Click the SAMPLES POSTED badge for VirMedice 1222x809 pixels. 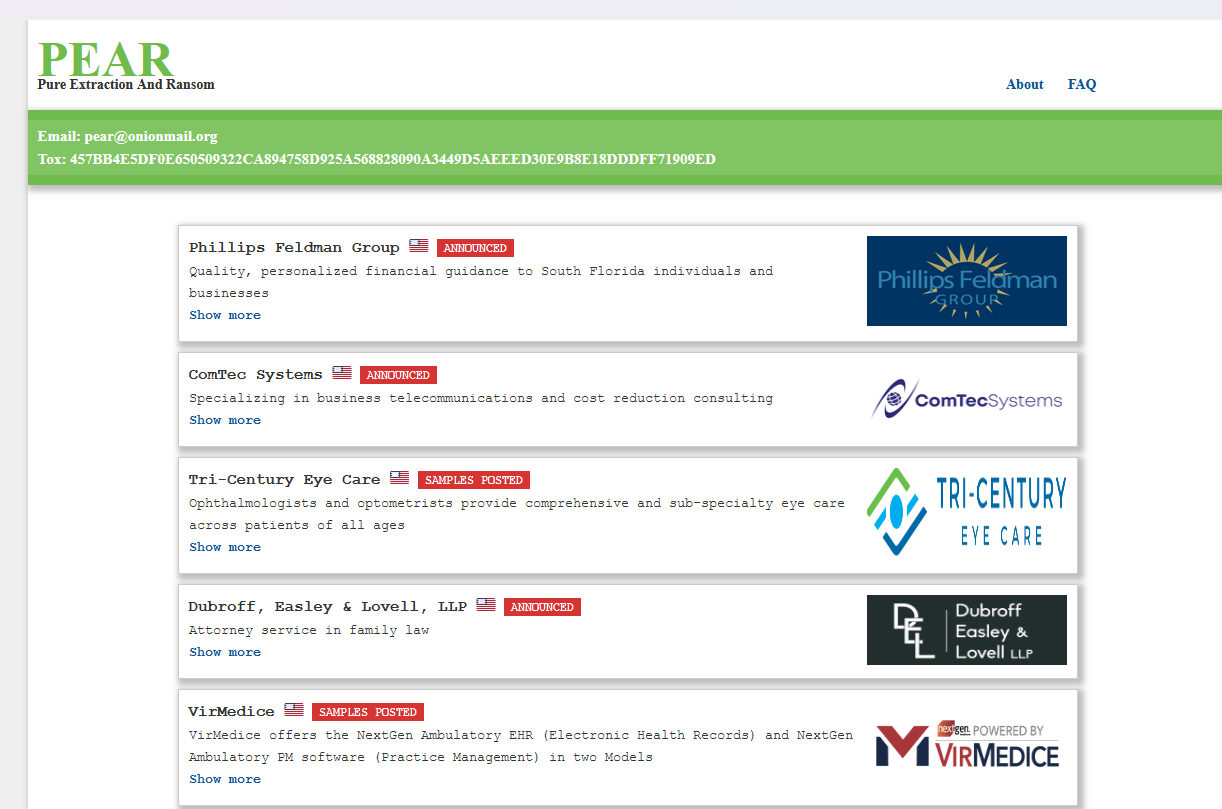[x=368, y=712]
